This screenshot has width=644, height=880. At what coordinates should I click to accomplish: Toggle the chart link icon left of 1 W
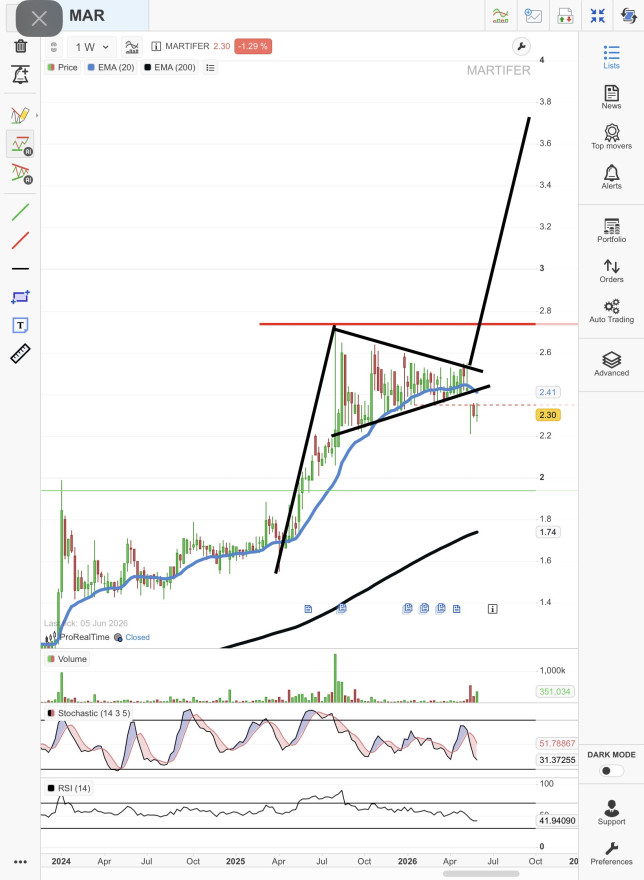point(54,47)
